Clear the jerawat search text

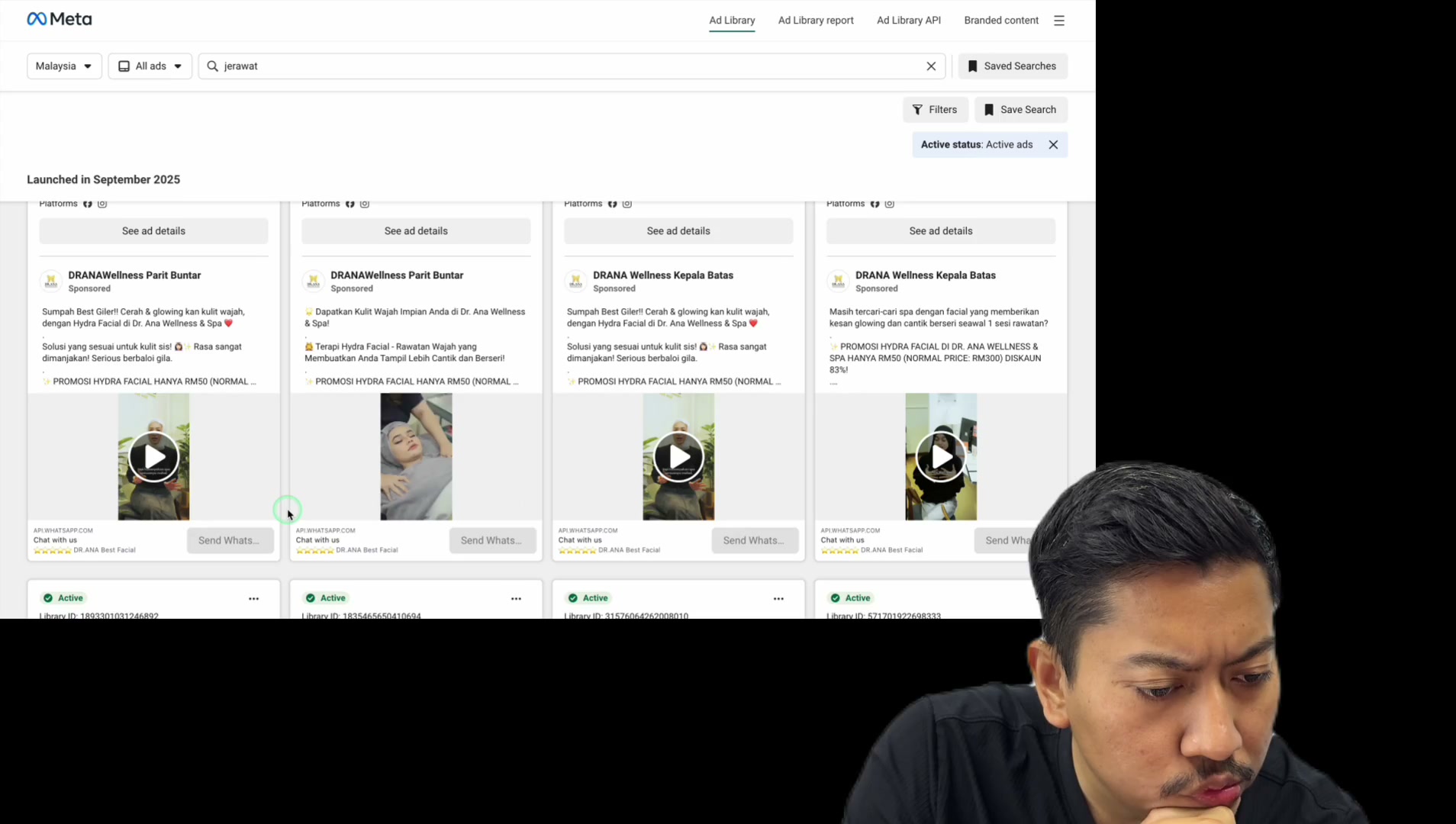click(x=931, y=66)
